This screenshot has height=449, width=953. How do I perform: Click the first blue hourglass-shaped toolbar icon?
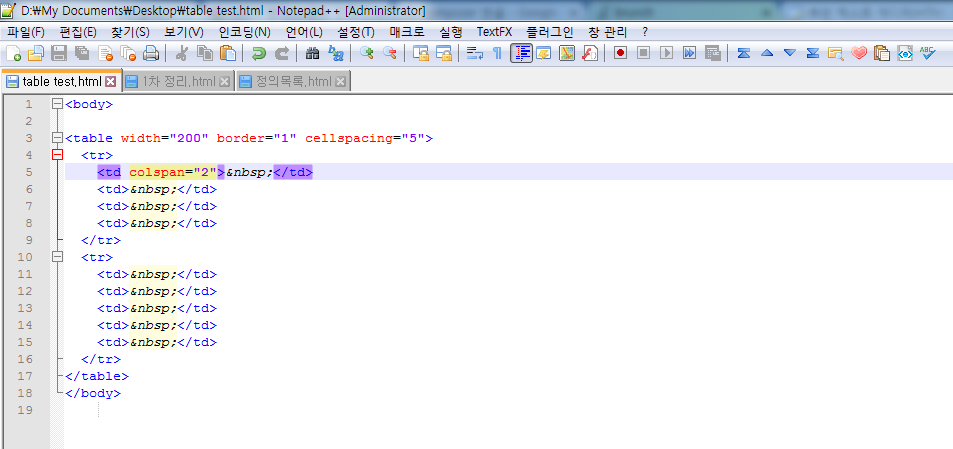743,53
